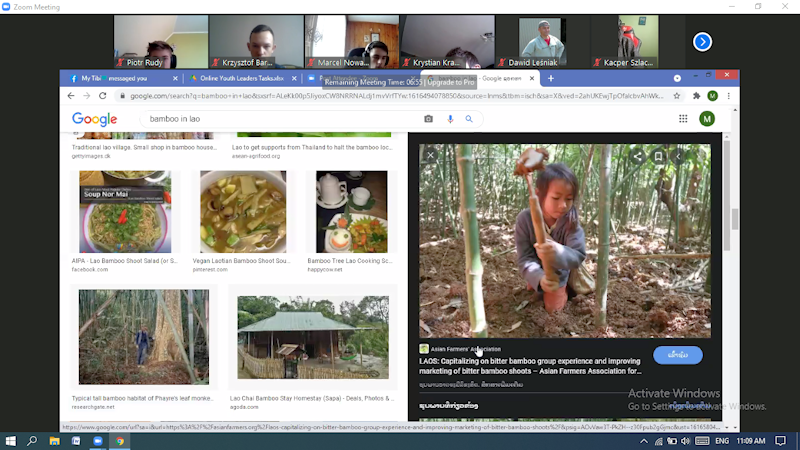Close Online Youth Leaders Tasks tab
The width and height of the screenshot is (800, 450).
[x=294, y=78]
